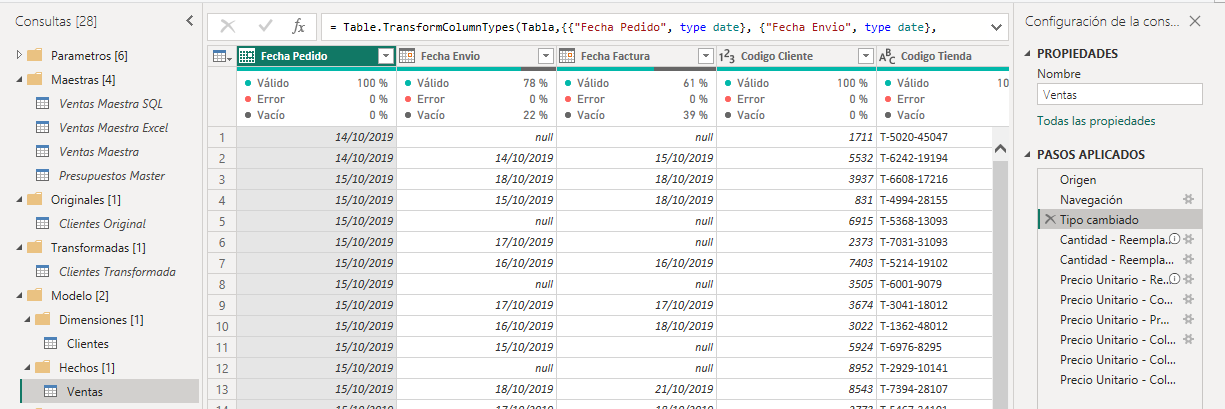
Task: Open the Todas las propiedades link
Action: (1096, 121)
